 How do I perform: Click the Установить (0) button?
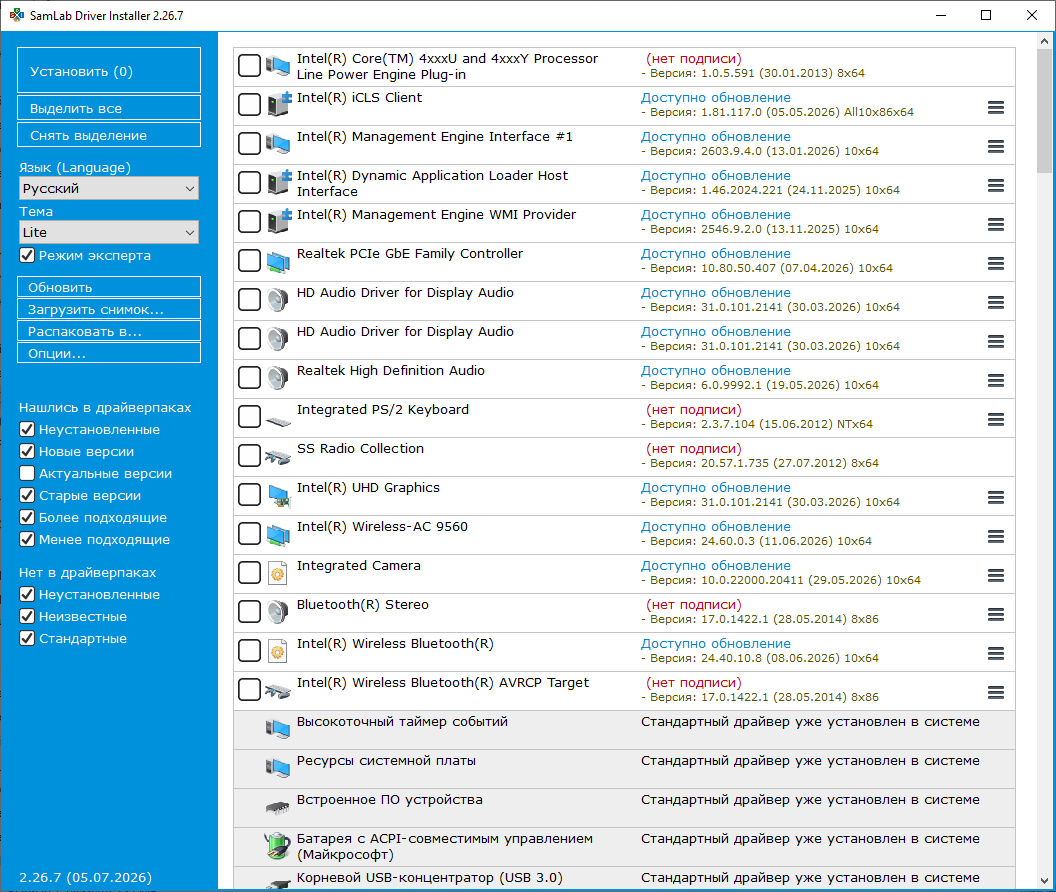(x=109, y=70)
